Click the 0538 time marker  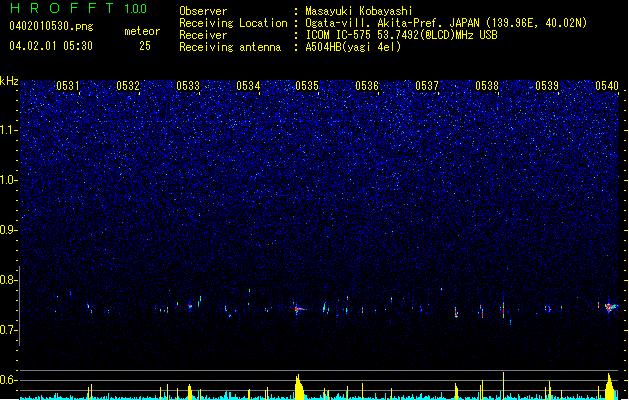487,86
